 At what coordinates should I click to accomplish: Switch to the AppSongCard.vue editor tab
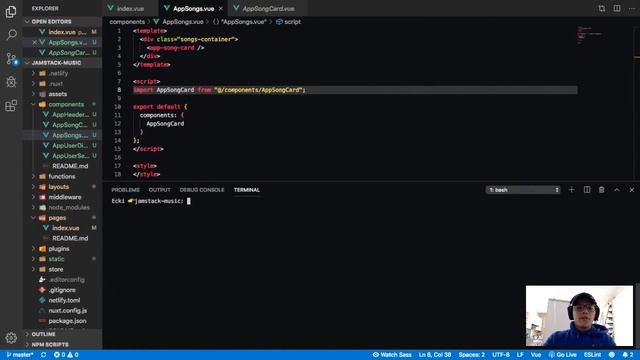click(x=268, y=9)
